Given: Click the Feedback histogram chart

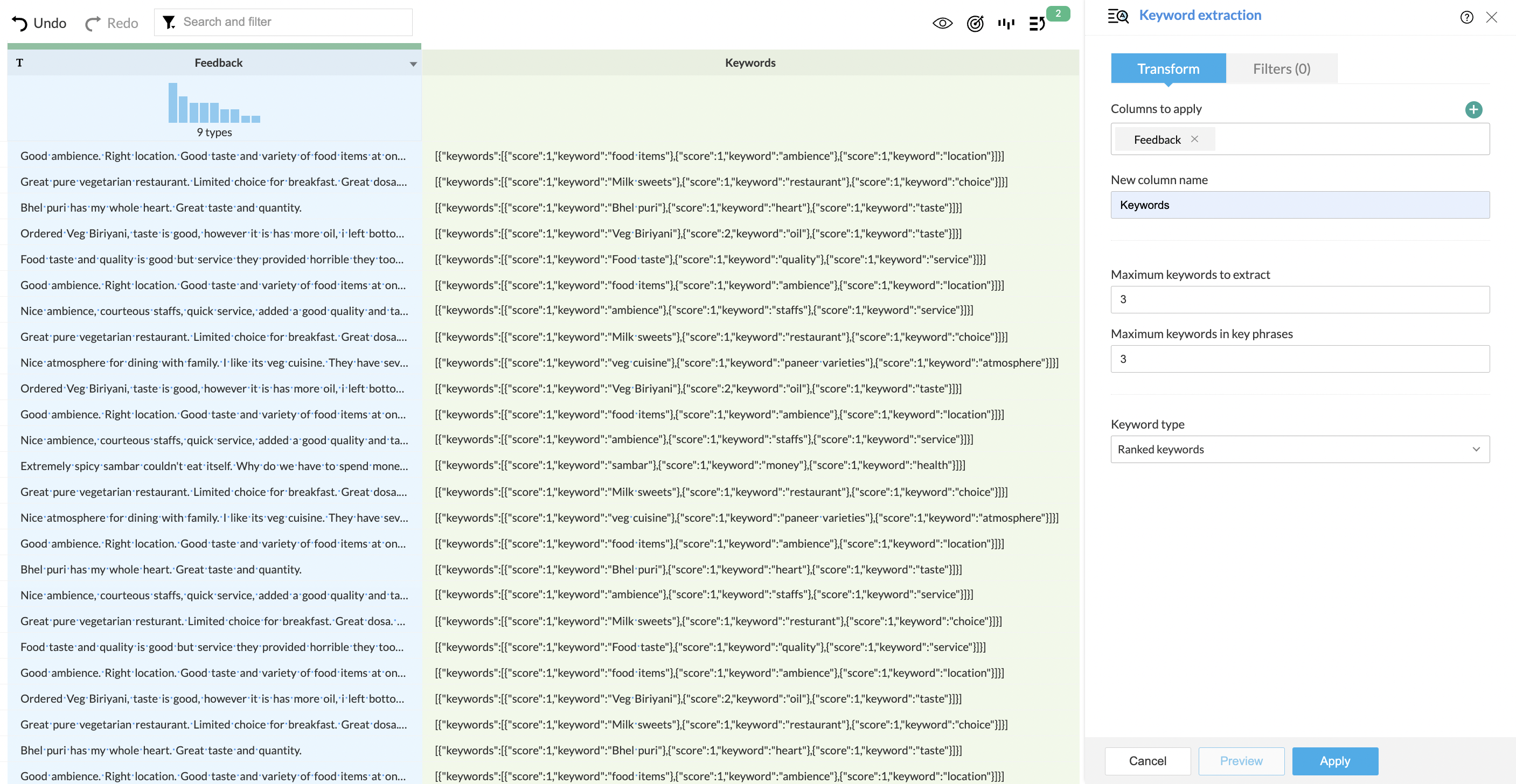Looking at the screenshot, I should pos(214,103).
